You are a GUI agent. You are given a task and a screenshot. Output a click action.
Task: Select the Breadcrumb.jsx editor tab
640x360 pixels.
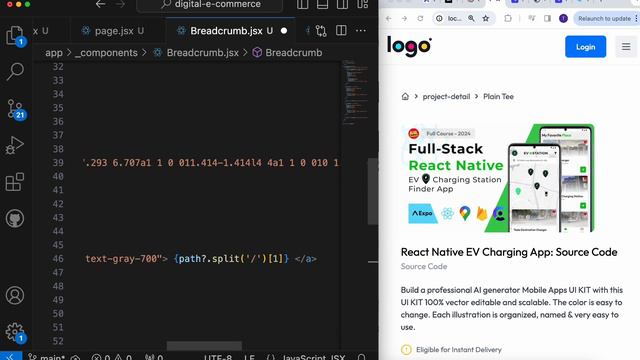[231, 31]
